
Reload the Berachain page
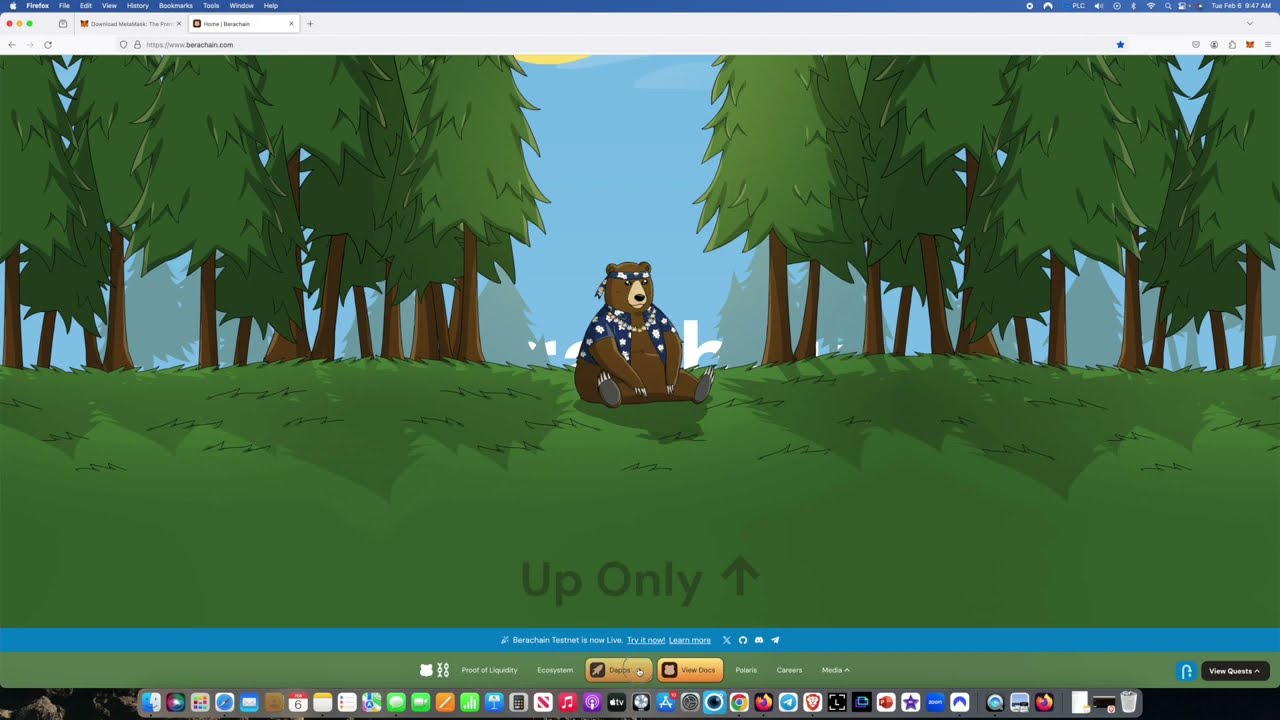tap(47, 45)
